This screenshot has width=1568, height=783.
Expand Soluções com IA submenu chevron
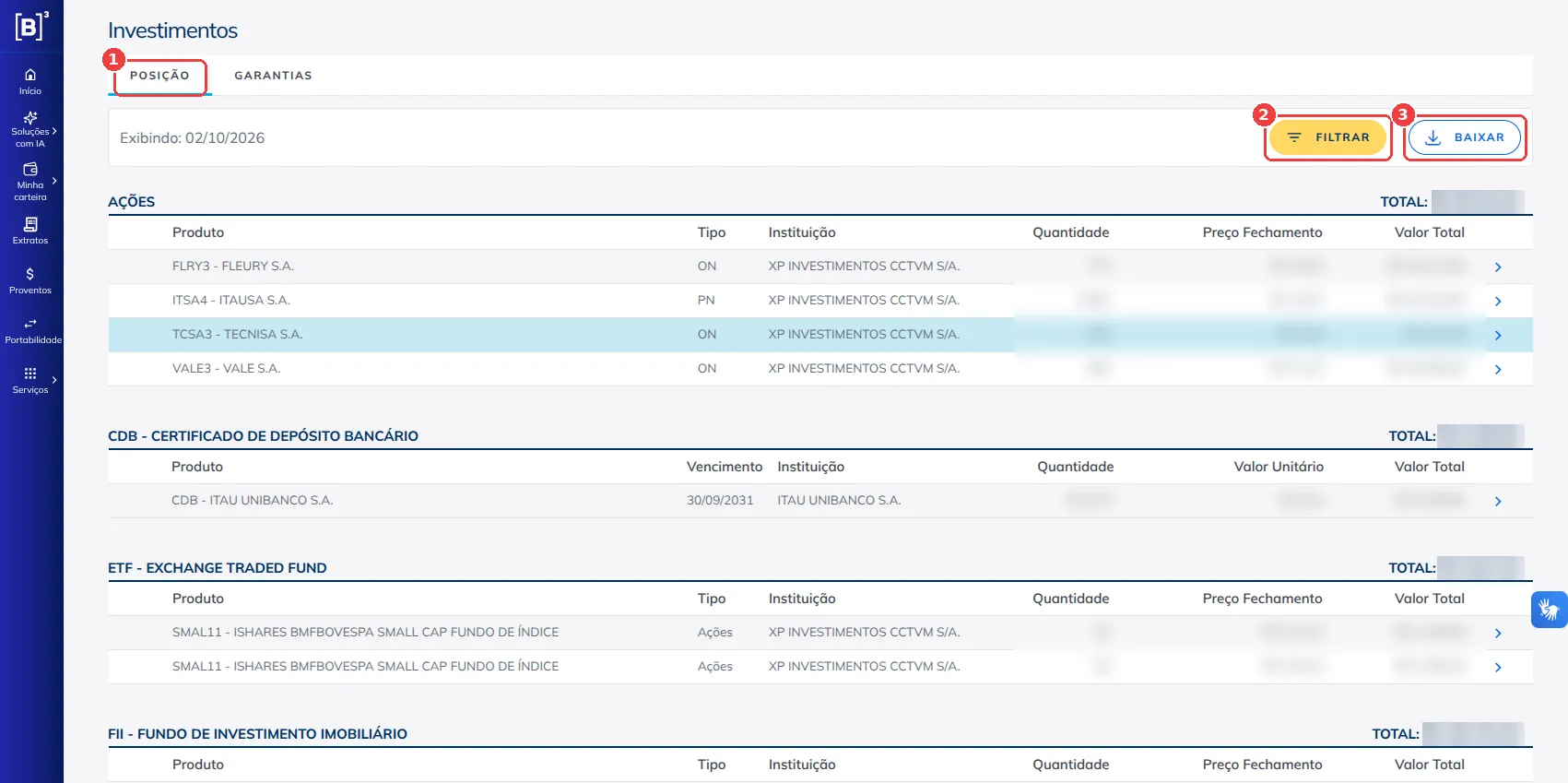pyautogui.click(x=54, y=131)
